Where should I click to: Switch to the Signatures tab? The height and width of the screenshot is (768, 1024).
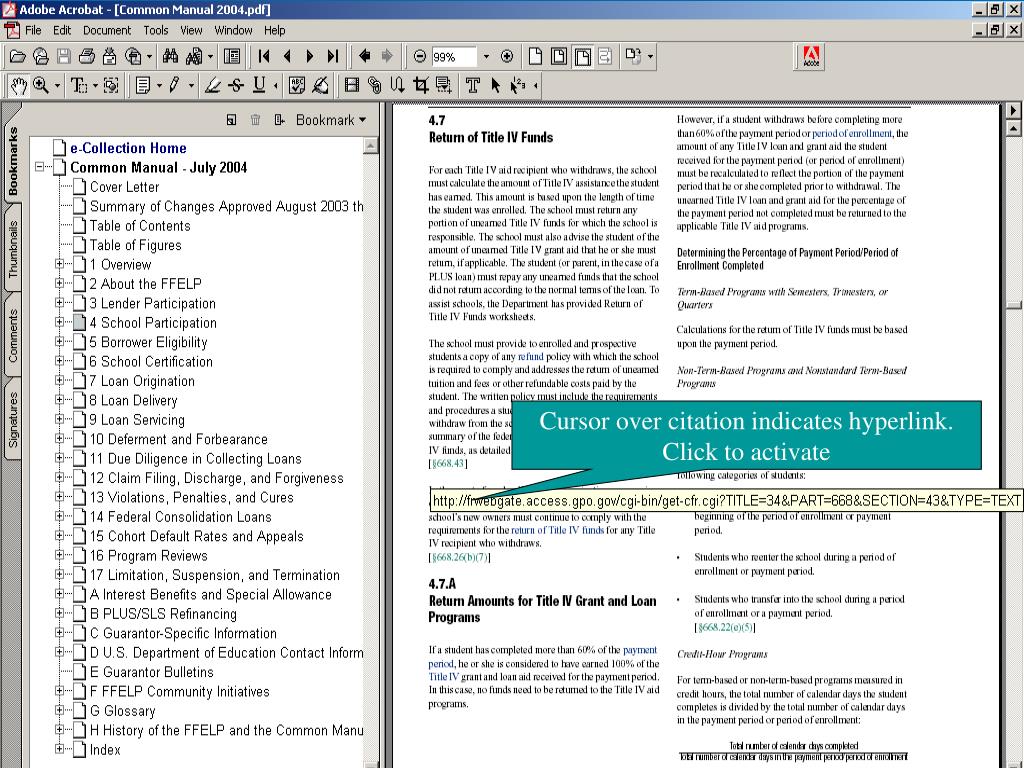click(13, 419)
